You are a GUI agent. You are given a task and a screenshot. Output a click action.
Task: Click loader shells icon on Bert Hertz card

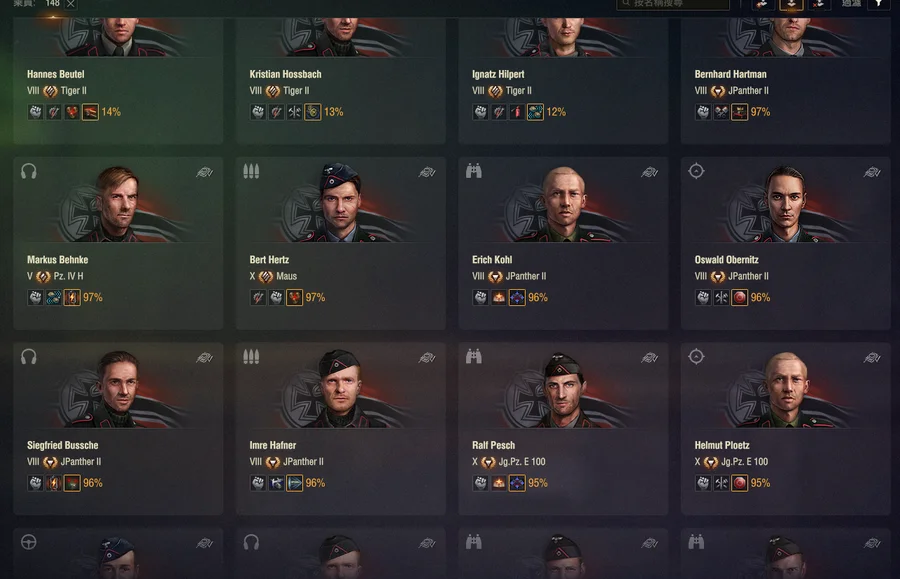251,171
